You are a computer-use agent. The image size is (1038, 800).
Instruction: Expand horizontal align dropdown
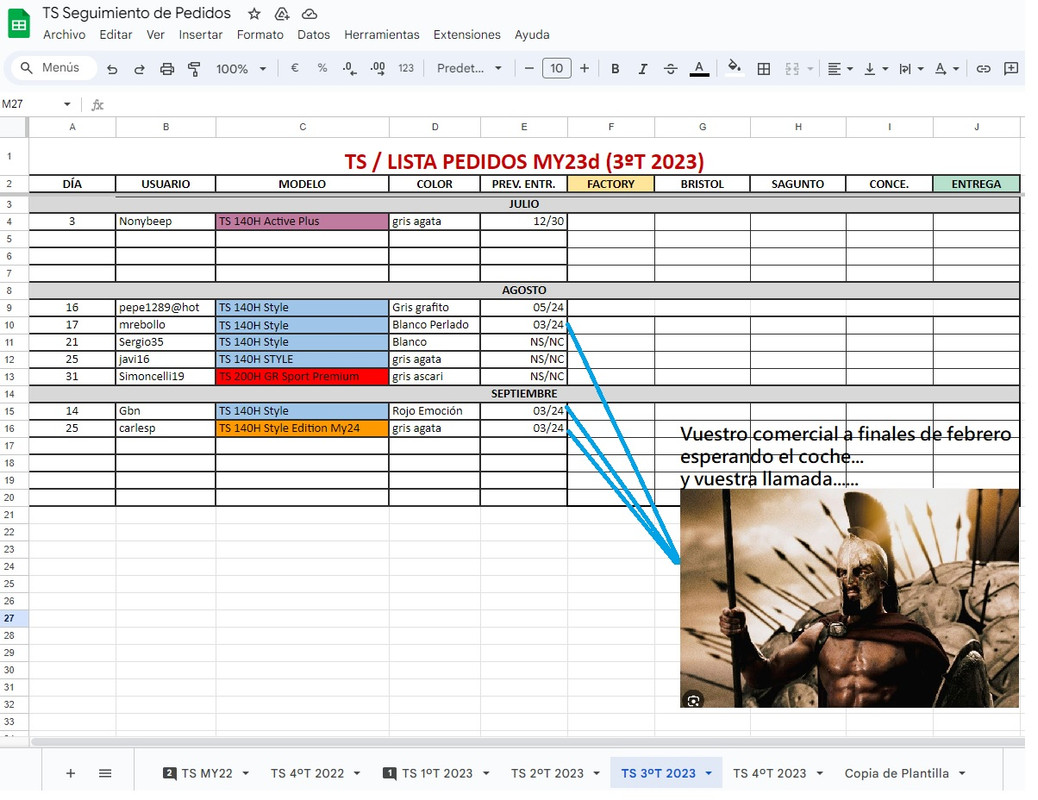click(850, 69)
